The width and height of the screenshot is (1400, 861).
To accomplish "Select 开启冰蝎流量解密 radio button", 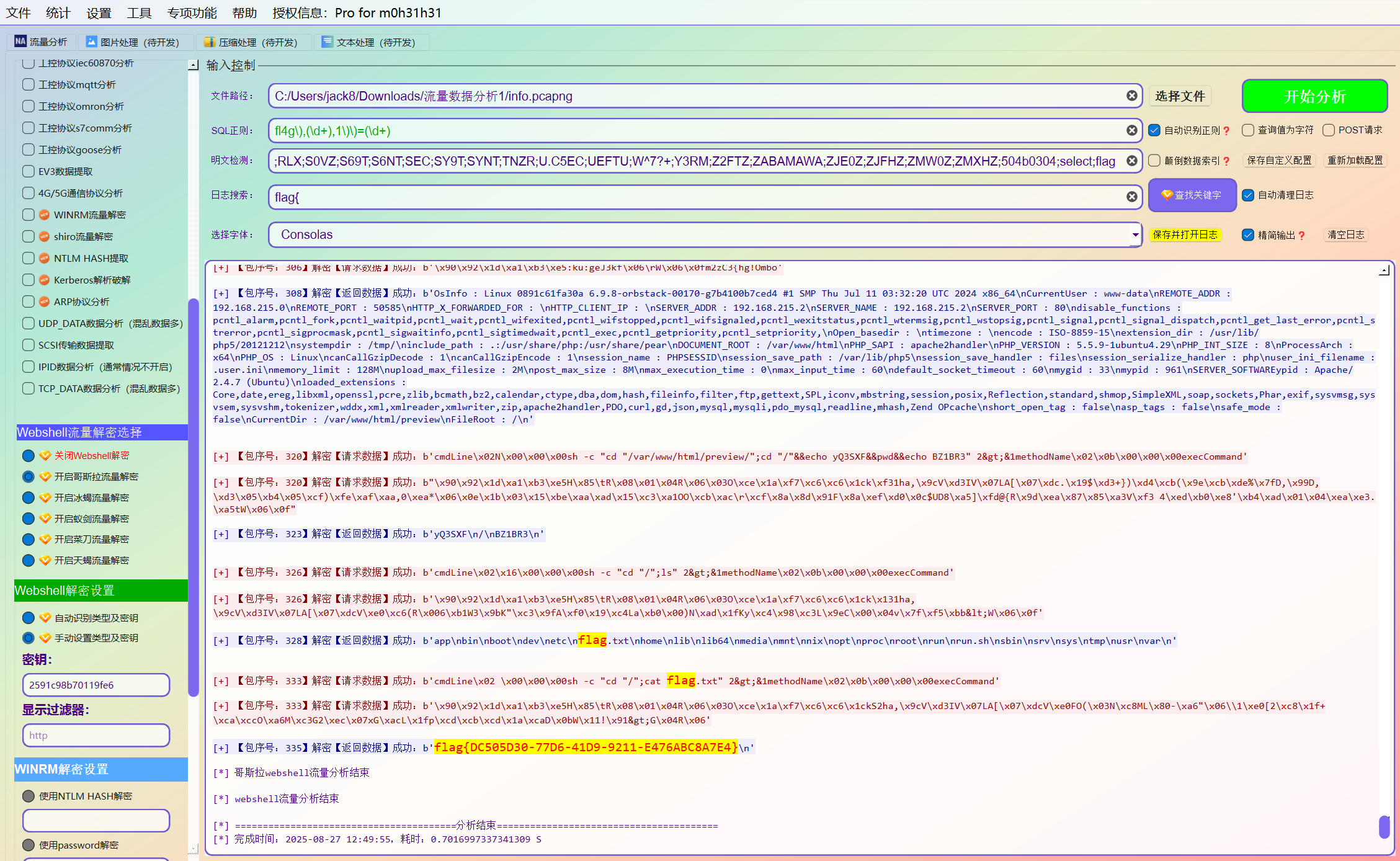I will 28,497.
